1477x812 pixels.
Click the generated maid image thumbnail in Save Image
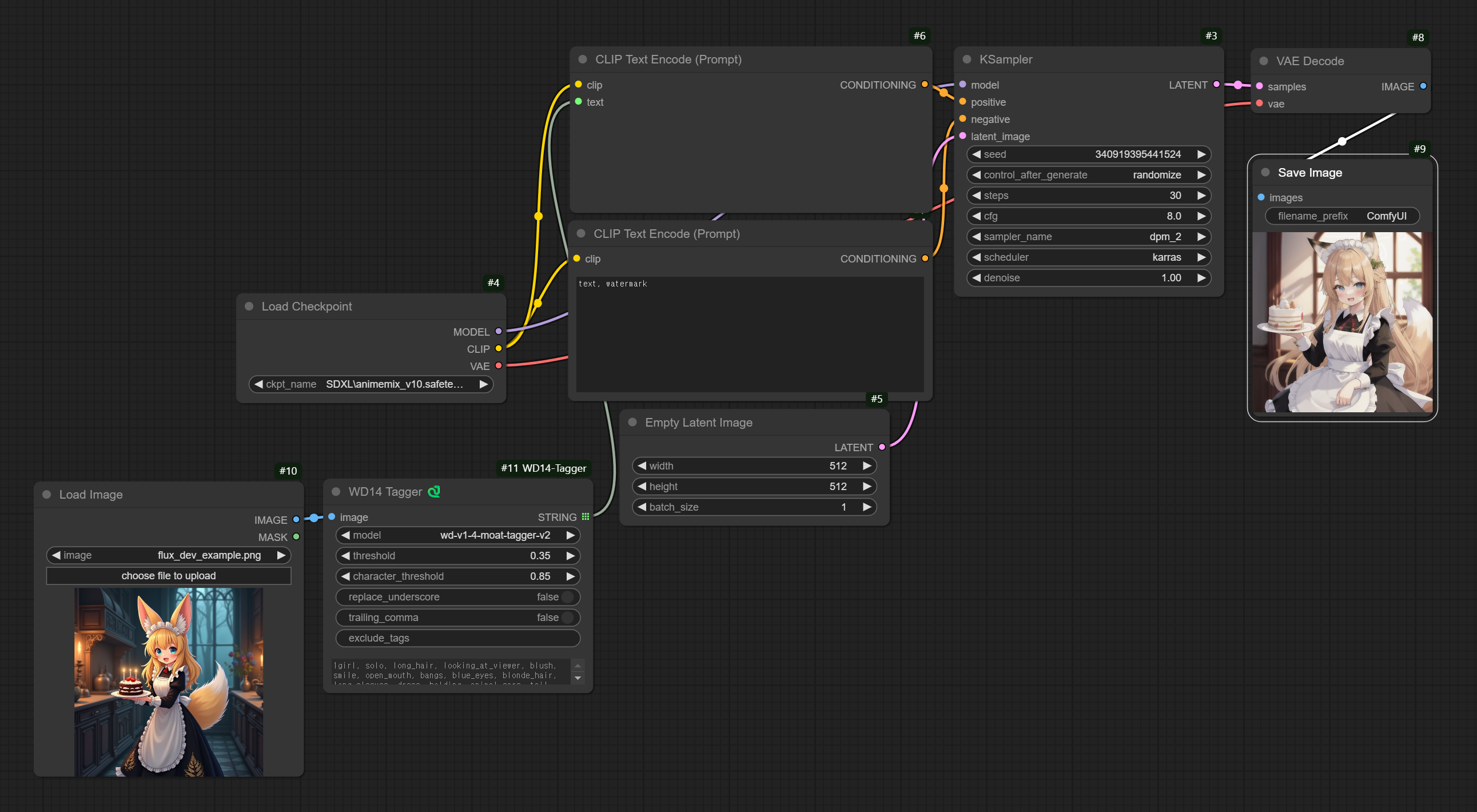click(1341, 321)
